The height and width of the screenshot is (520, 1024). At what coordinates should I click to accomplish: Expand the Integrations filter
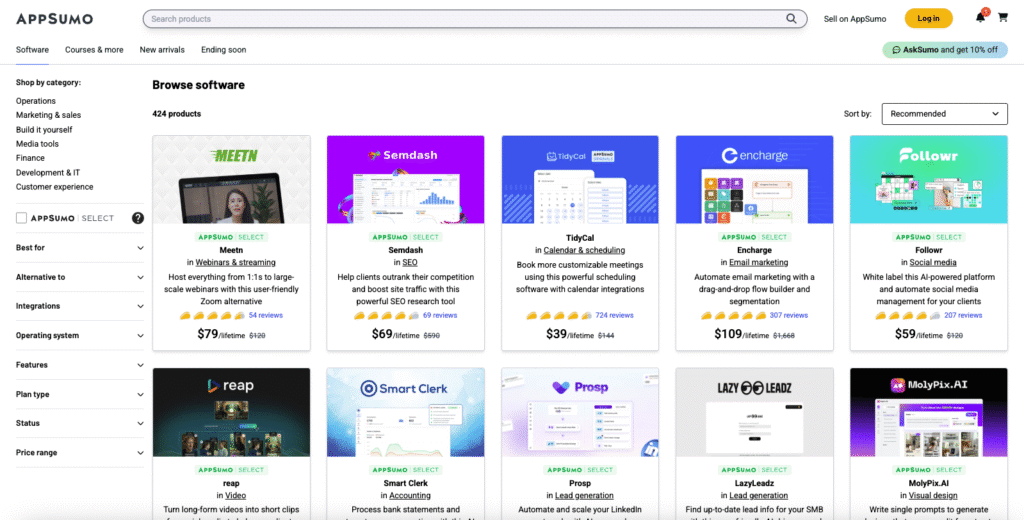[80, 306]
